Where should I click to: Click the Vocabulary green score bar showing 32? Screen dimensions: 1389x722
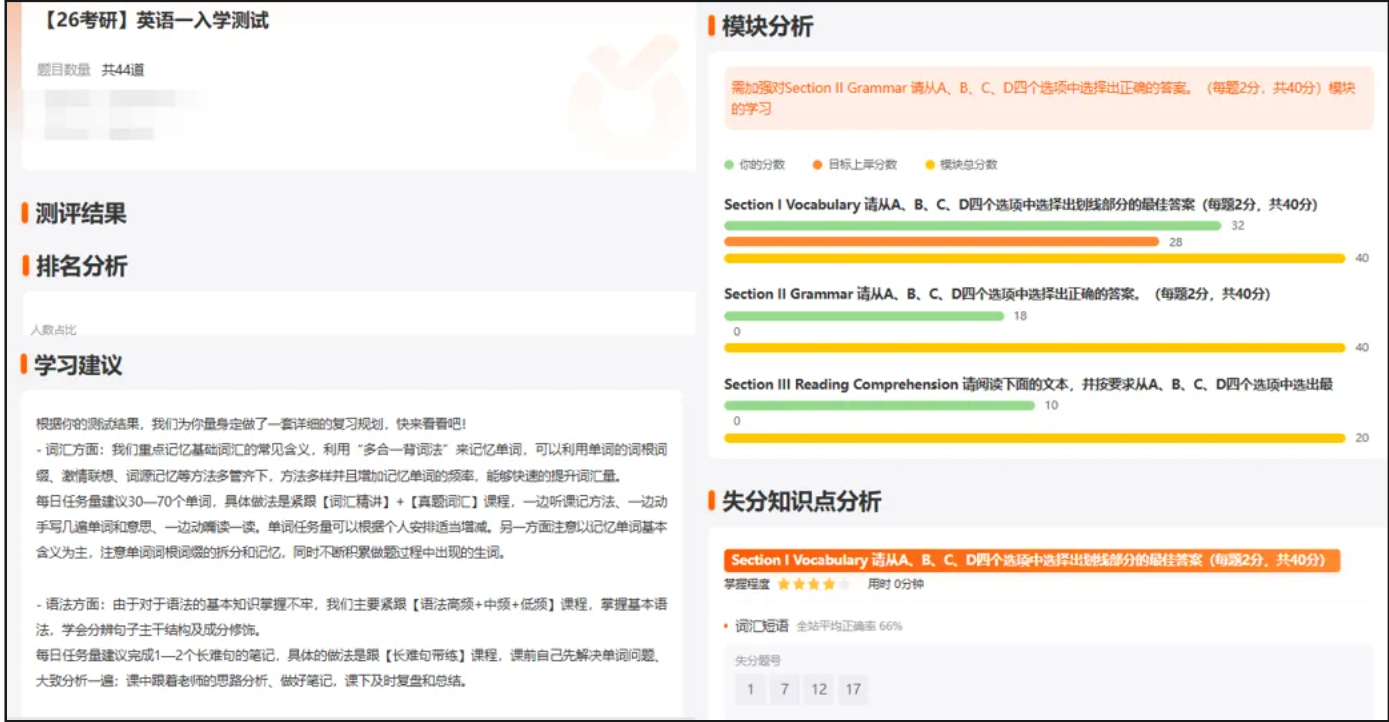(972, 226)
